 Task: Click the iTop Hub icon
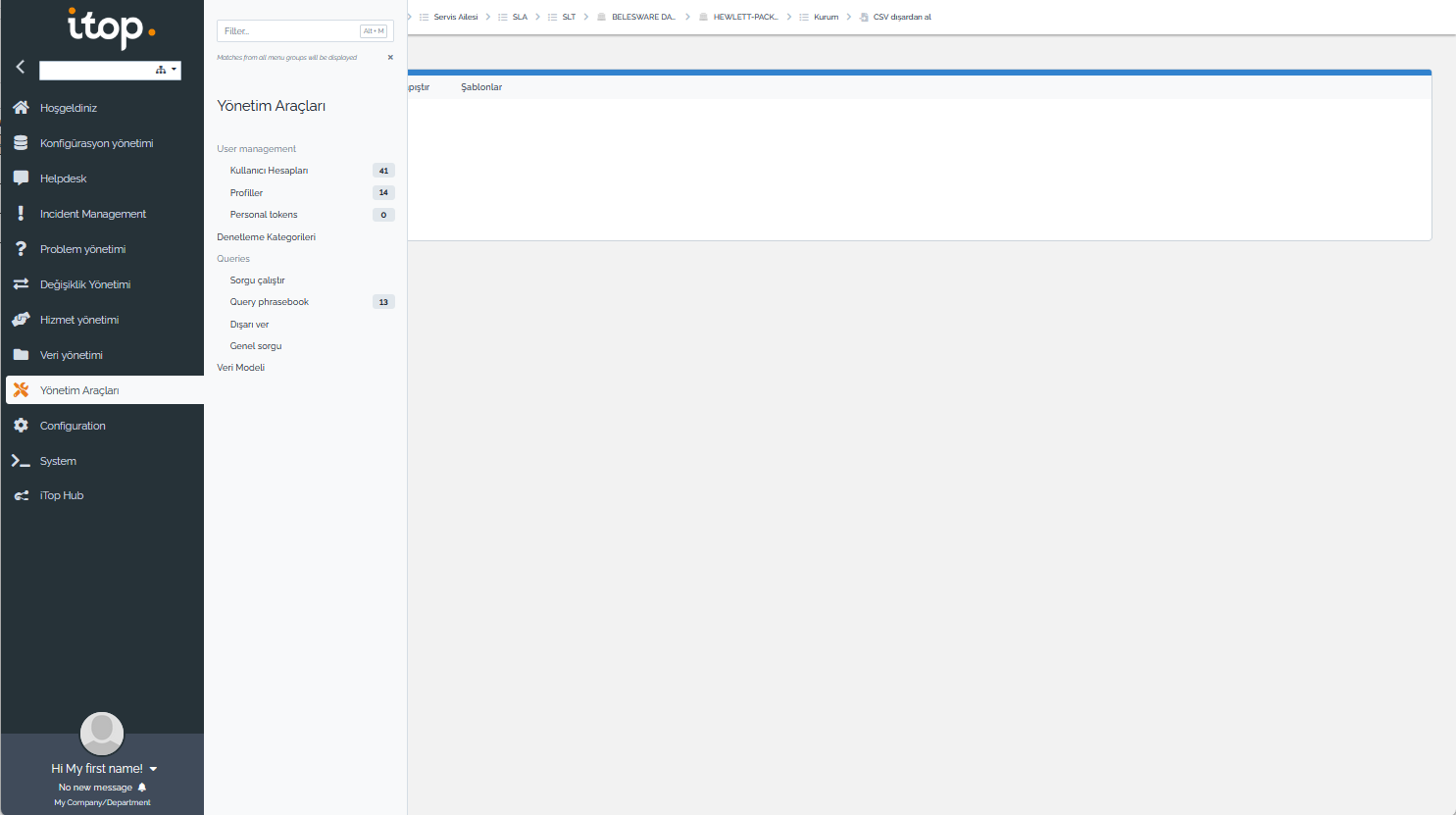click(x=21, y=495)
